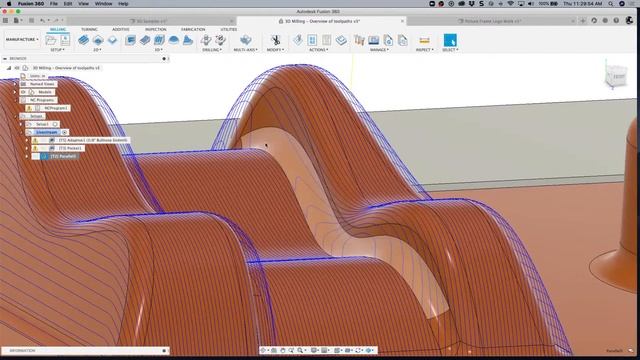Select the dome-shaped 3D toolpath icon

[173, 40]
